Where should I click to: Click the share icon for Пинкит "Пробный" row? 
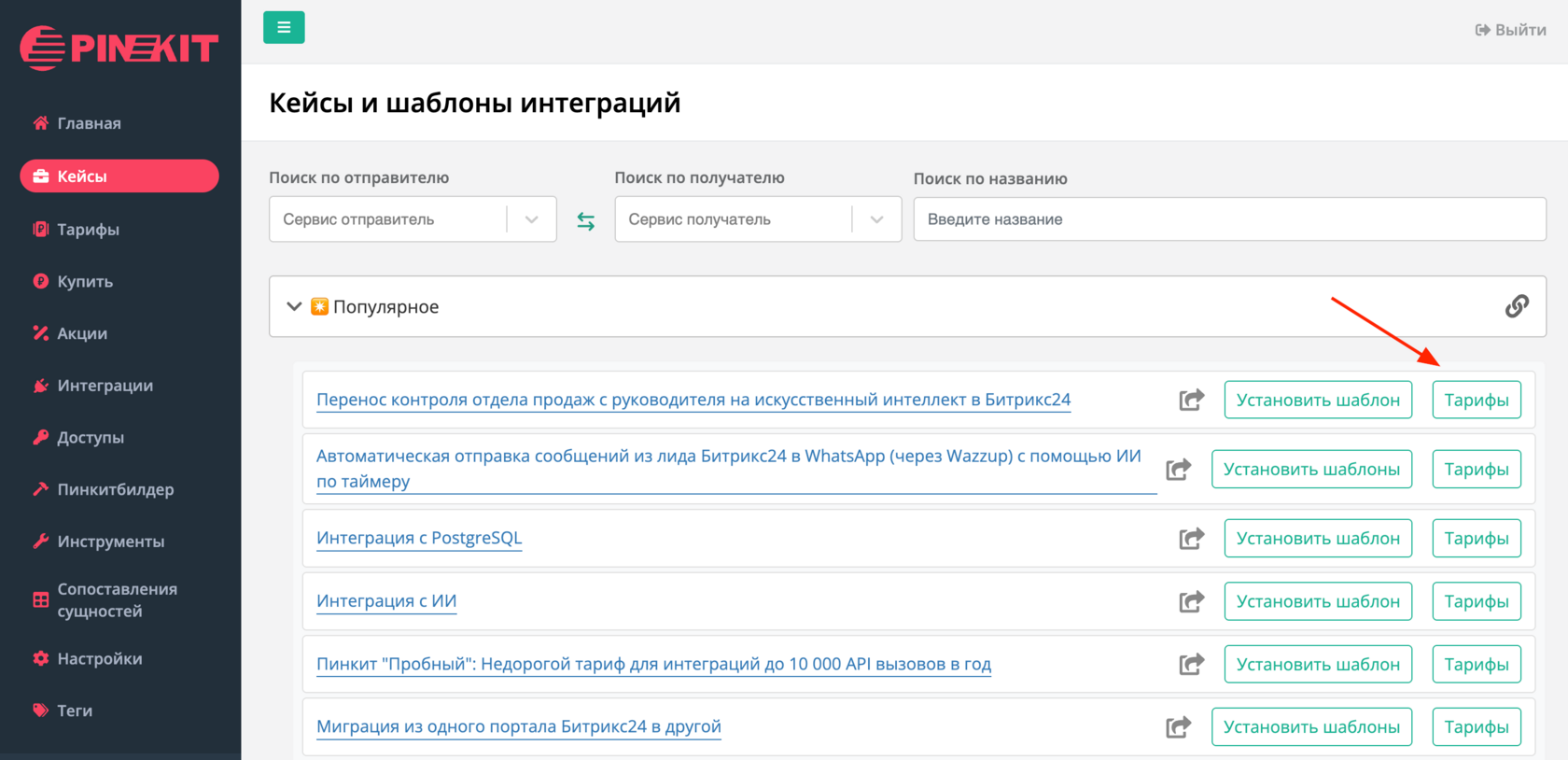1191,665
